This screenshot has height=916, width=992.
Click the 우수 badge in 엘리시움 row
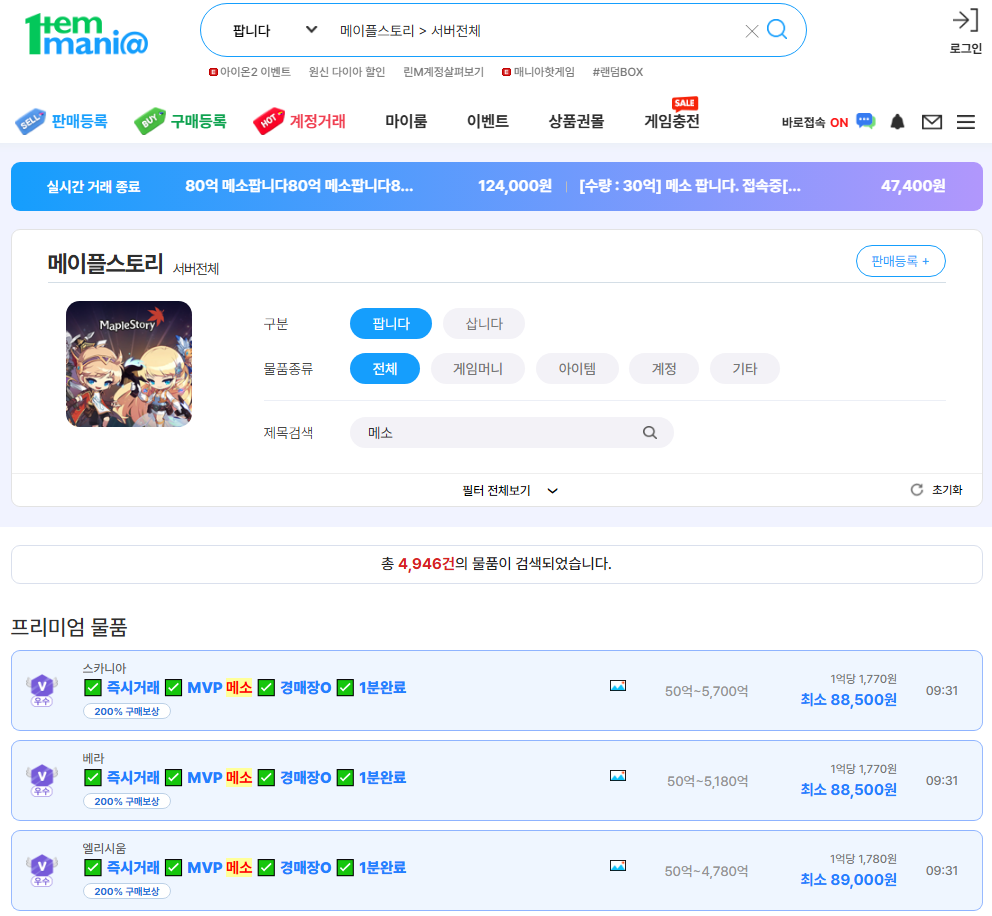pos(42,870)
